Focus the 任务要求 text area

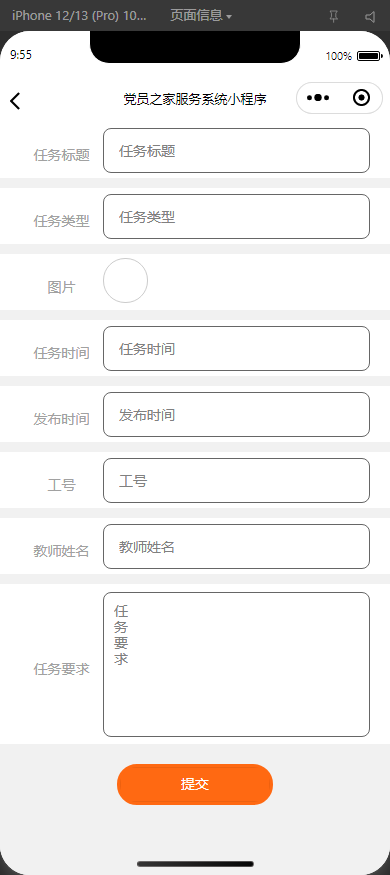coord(237,665)
